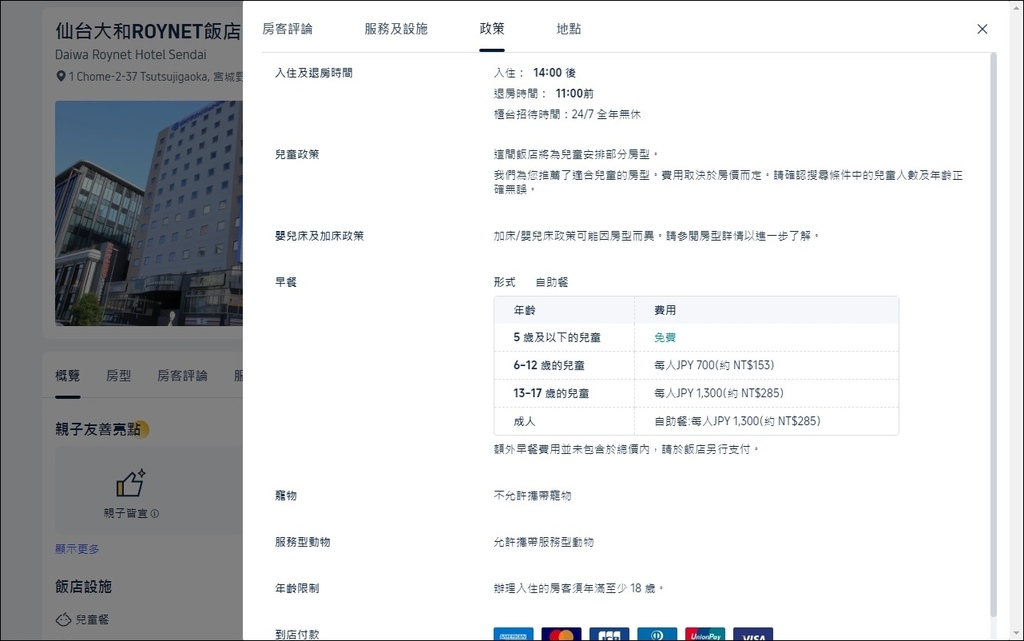
Task: Click '櫃台招待時間：24/7 全年無休' text
Action: [568, 115]
